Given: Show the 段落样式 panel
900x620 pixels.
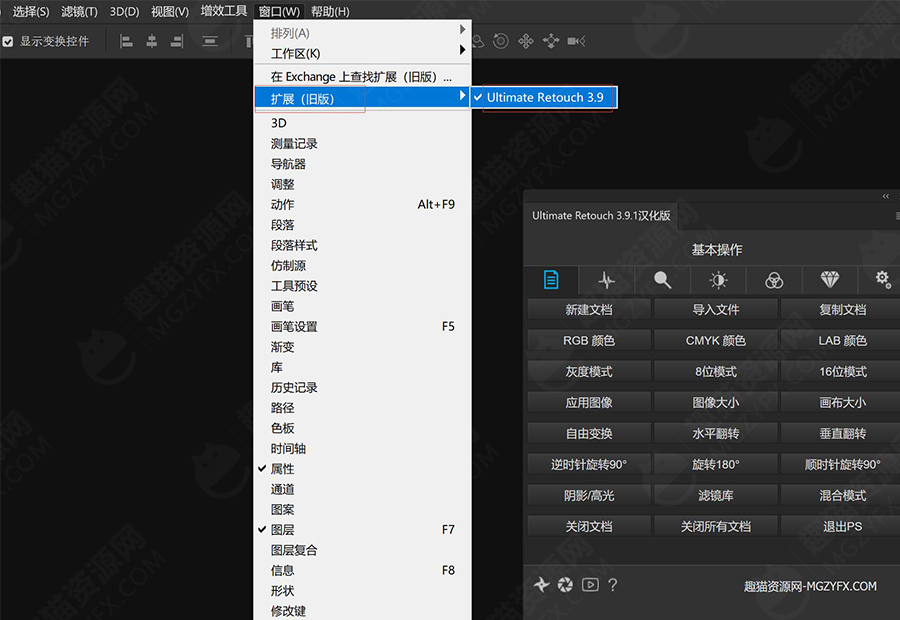Looking at the screenshot, I should [362, 245].
